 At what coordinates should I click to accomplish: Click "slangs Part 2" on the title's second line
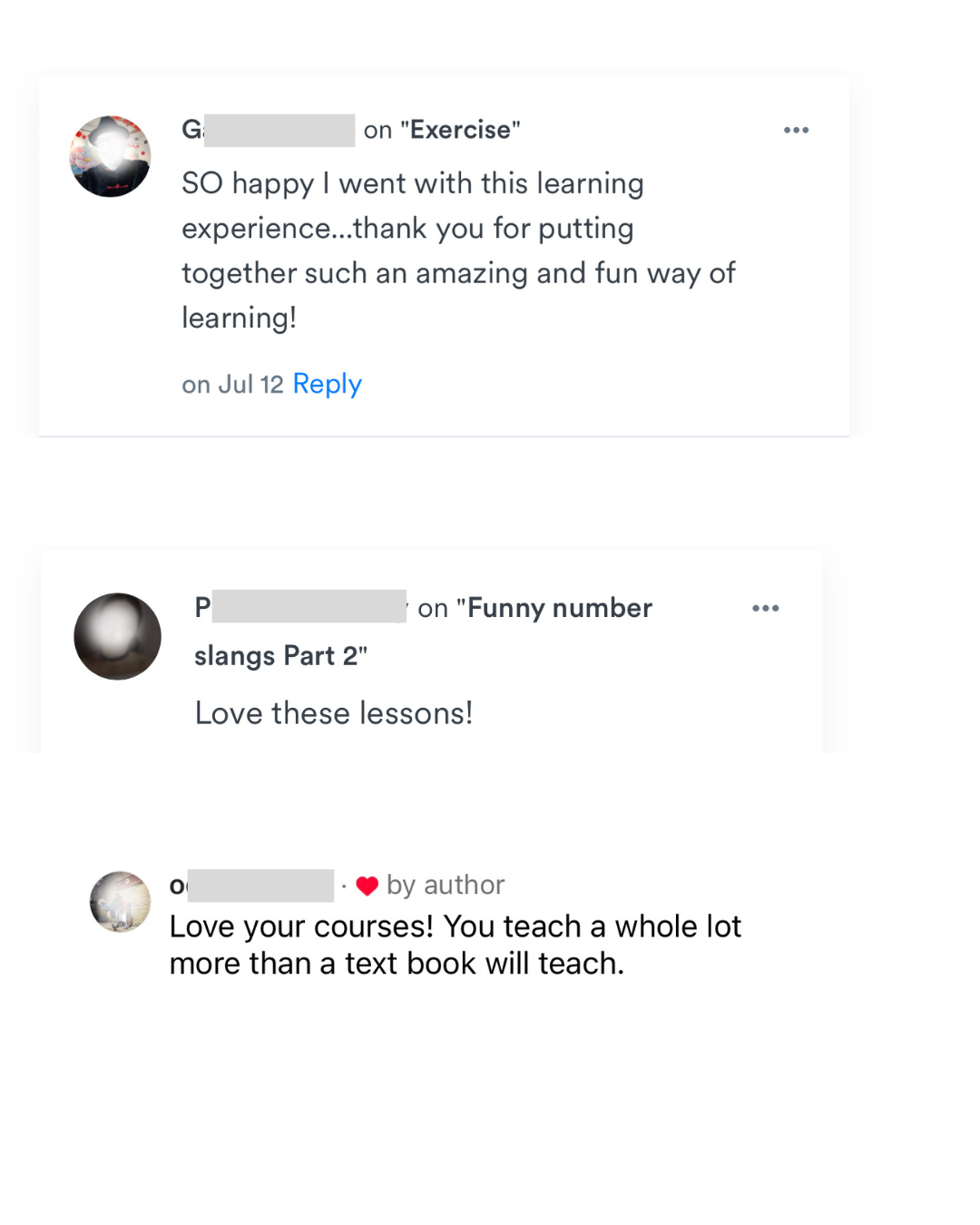280,655
